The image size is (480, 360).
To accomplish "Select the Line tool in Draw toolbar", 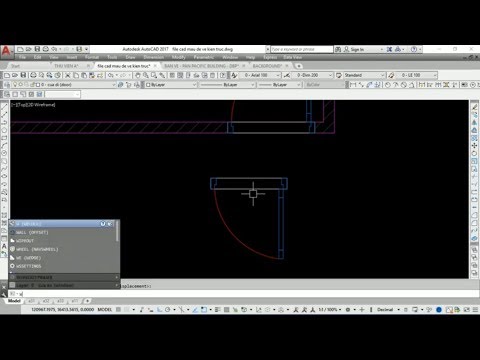I will [4, 107].
